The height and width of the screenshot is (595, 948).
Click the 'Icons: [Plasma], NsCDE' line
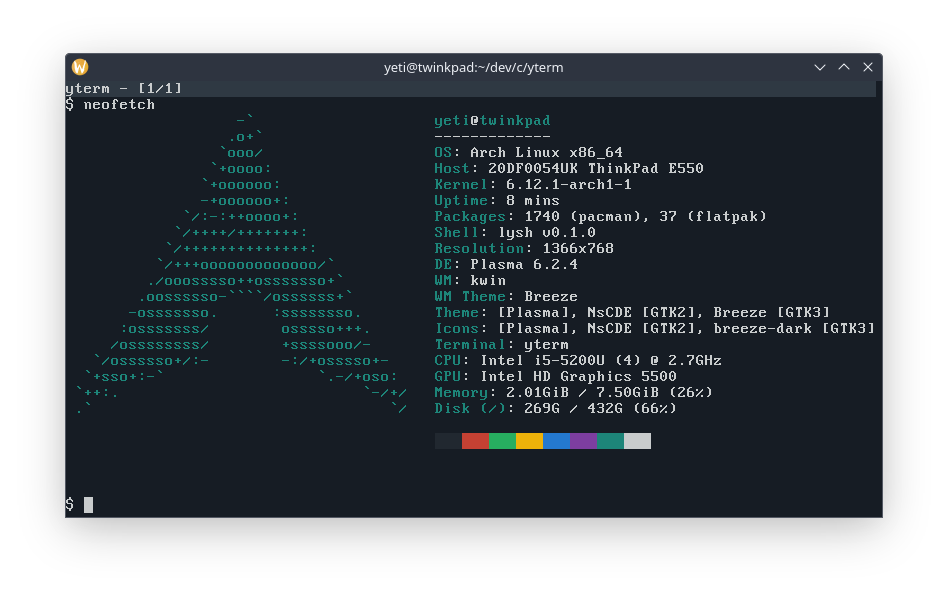click(x=655, y=328)
